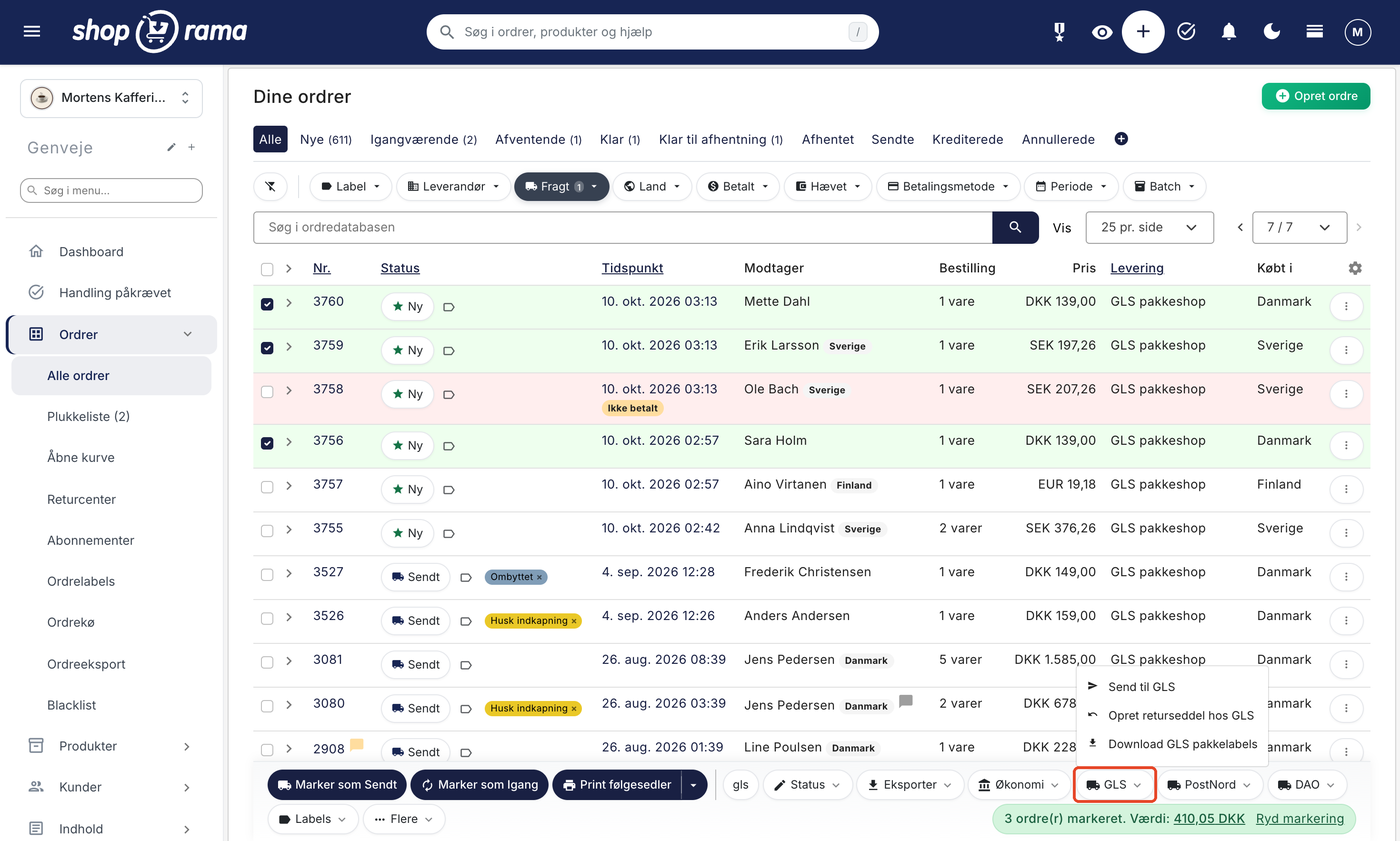The height and width of the screenshot is (841, 1400).
Task: Select Send til GLS menu item
Action: pyautogui.click(x=1172, y=687)
